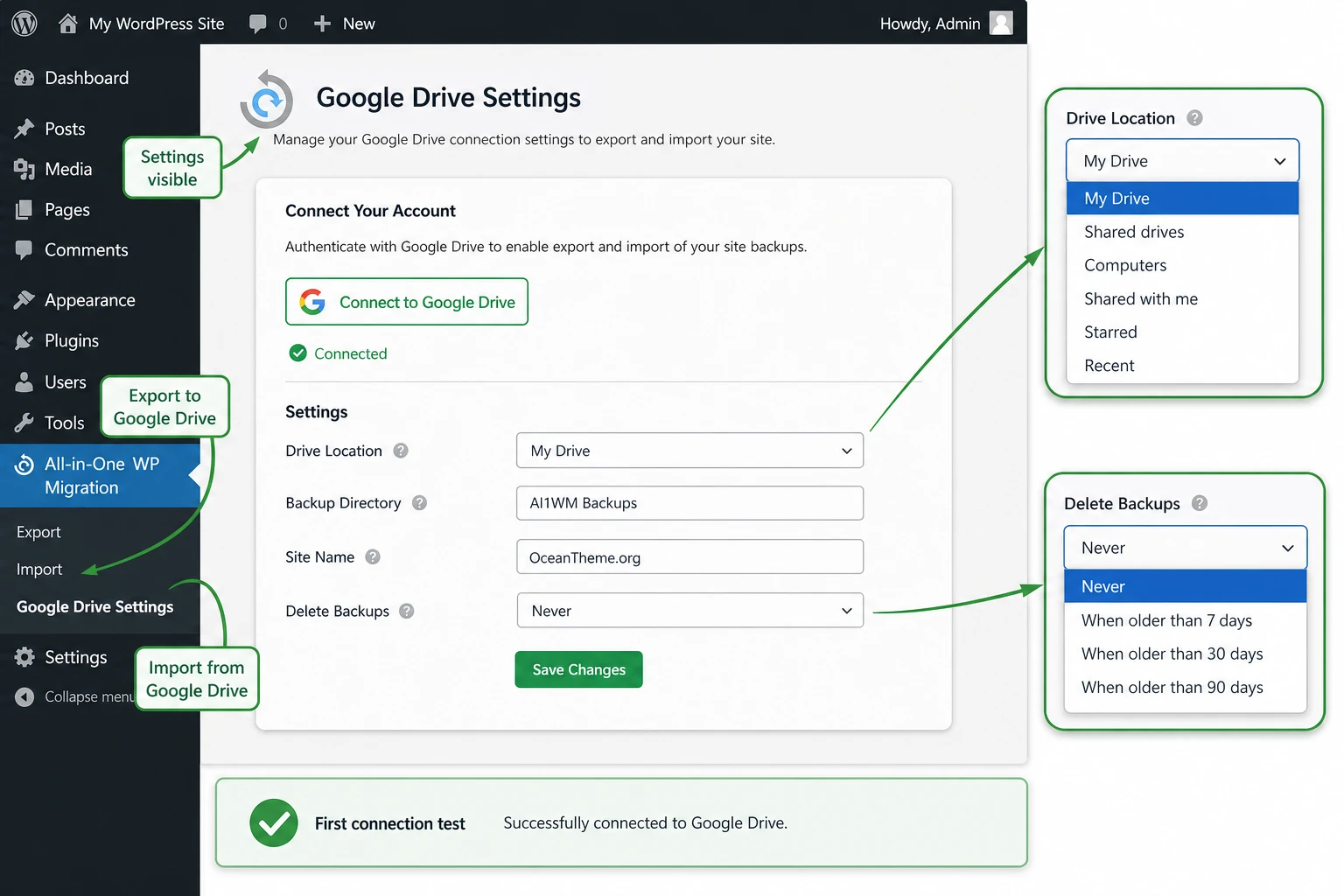Choose When older than 30 days
The image size is (1344, 896).
pos(1185,654)
